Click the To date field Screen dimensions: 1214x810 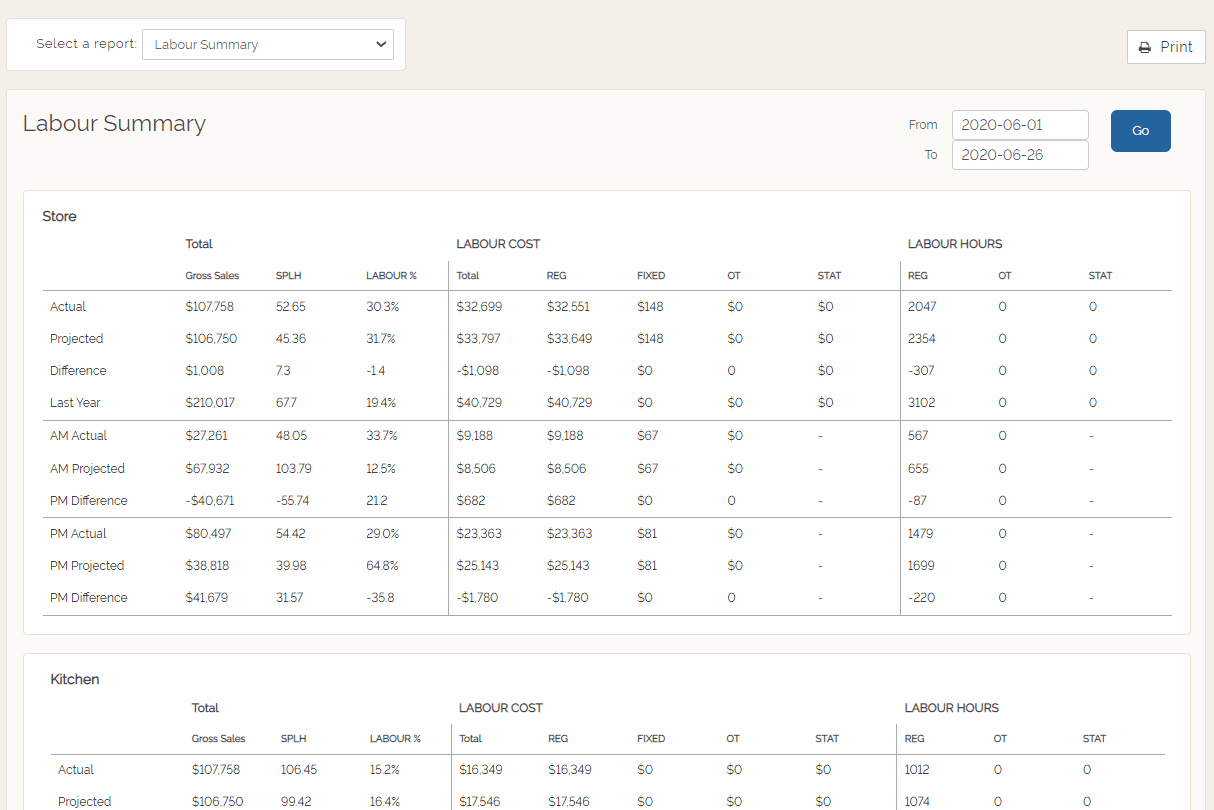1019,155
